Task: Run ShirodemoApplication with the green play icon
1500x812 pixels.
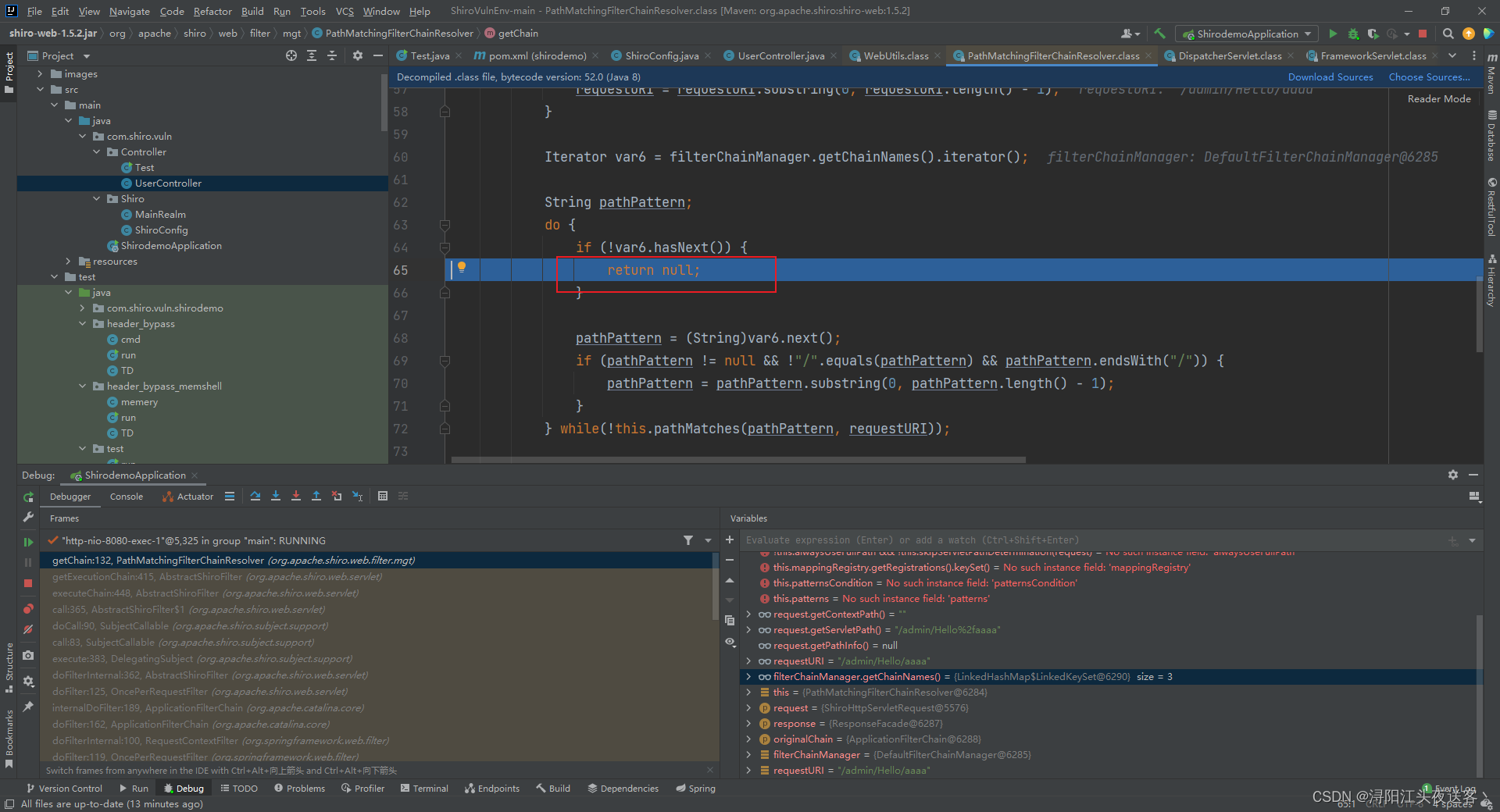Action: tap(1333, 34)
